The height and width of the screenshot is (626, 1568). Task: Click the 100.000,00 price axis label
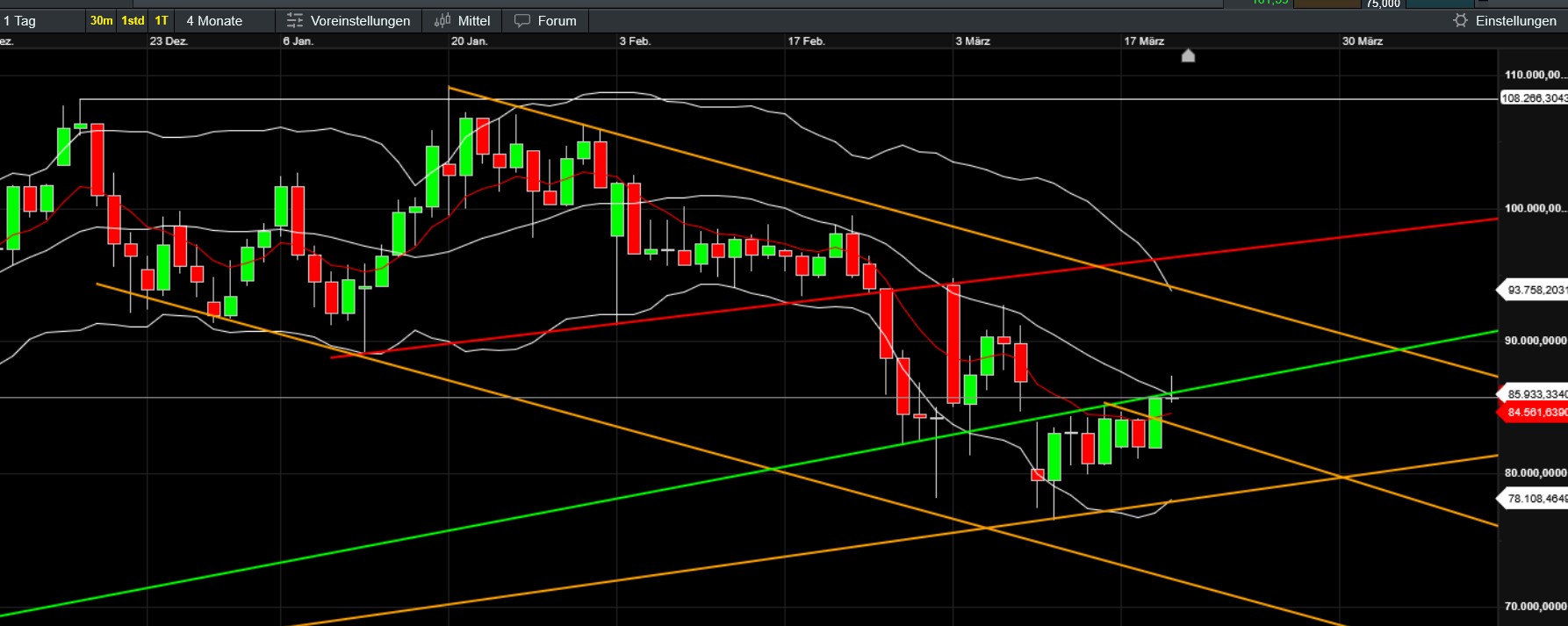(x=1535, y=208)
